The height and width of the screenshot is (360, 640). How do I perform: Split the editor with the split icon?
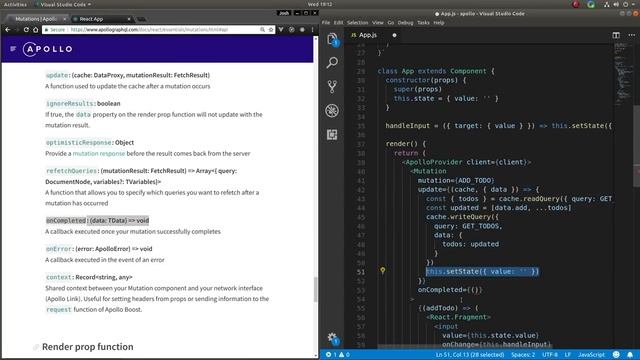(616, 35)
